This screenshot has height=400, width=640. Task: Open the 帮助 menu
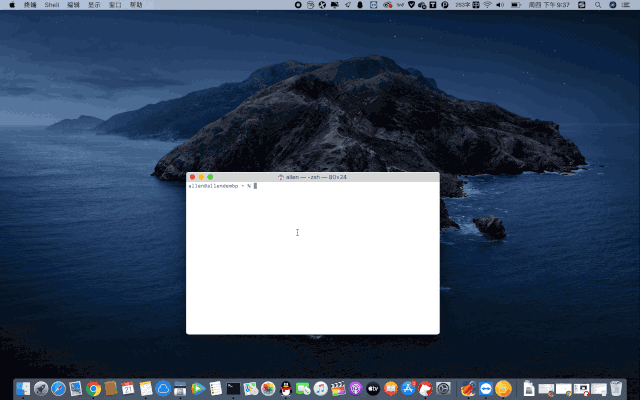(x=136, y=5)
